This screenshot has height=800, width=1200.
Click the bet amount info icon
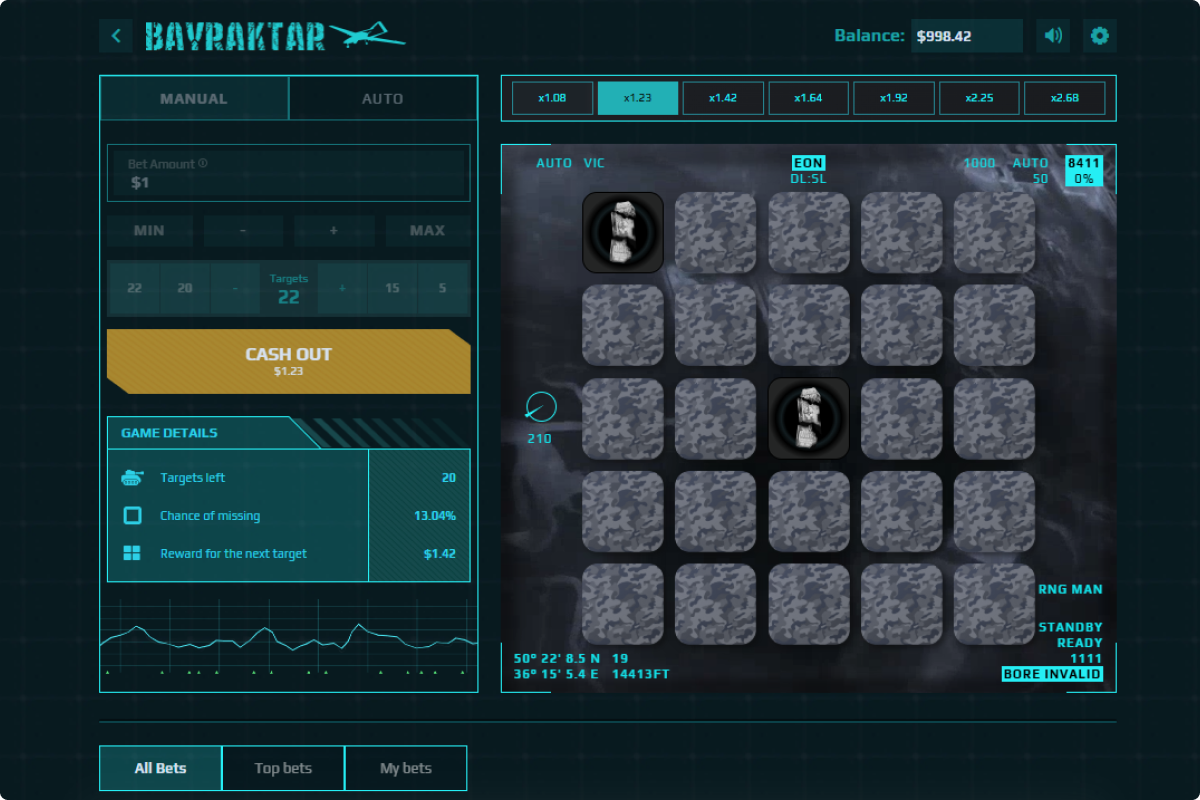[x=203, y=163]
